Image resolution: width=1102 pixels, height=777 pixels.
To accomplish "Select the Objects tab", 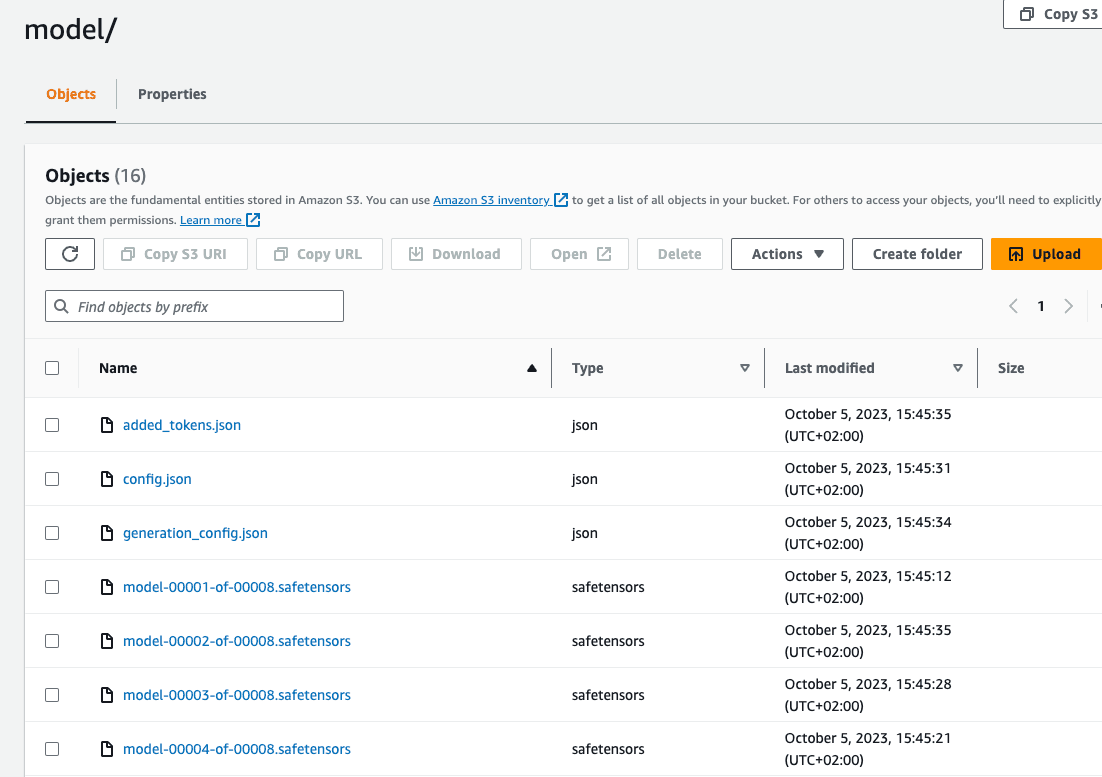I will (x=71, y=94).
